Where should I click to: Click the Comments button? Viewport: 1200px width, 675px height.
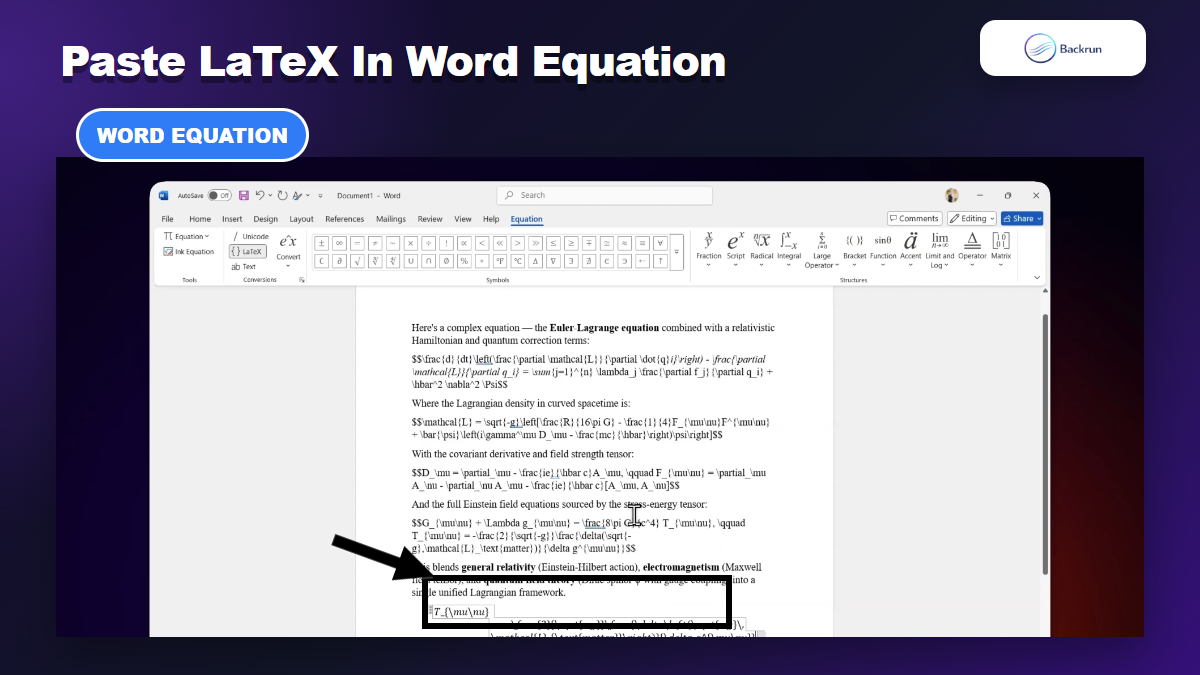point(914,218)
